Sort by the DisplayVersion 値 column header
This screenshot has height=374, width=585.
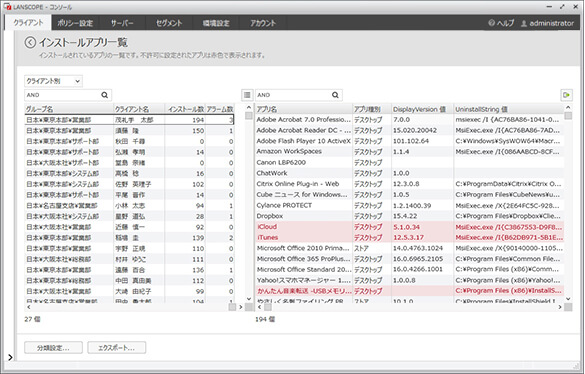click(x=422, y=109)
